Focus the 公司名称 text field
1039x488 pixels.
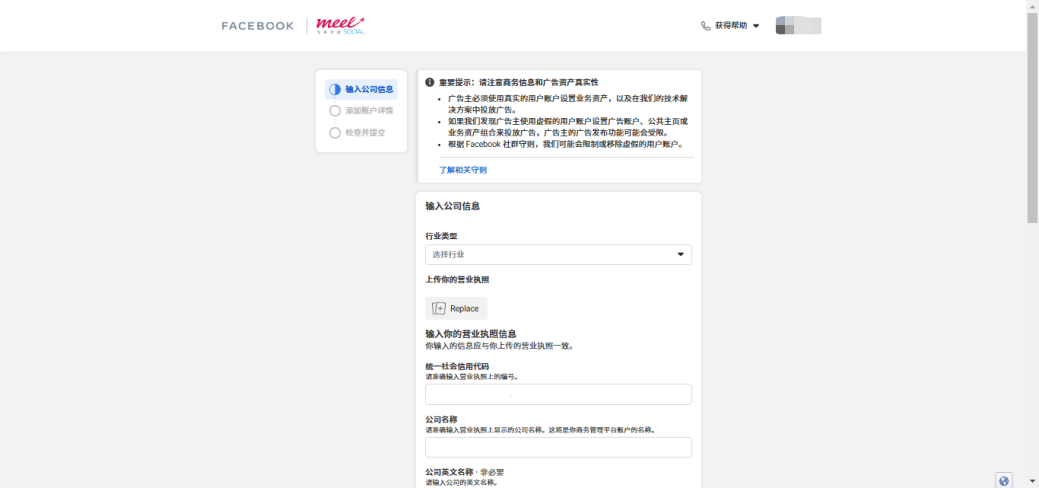pyautogui.click(x=558, y=447)
